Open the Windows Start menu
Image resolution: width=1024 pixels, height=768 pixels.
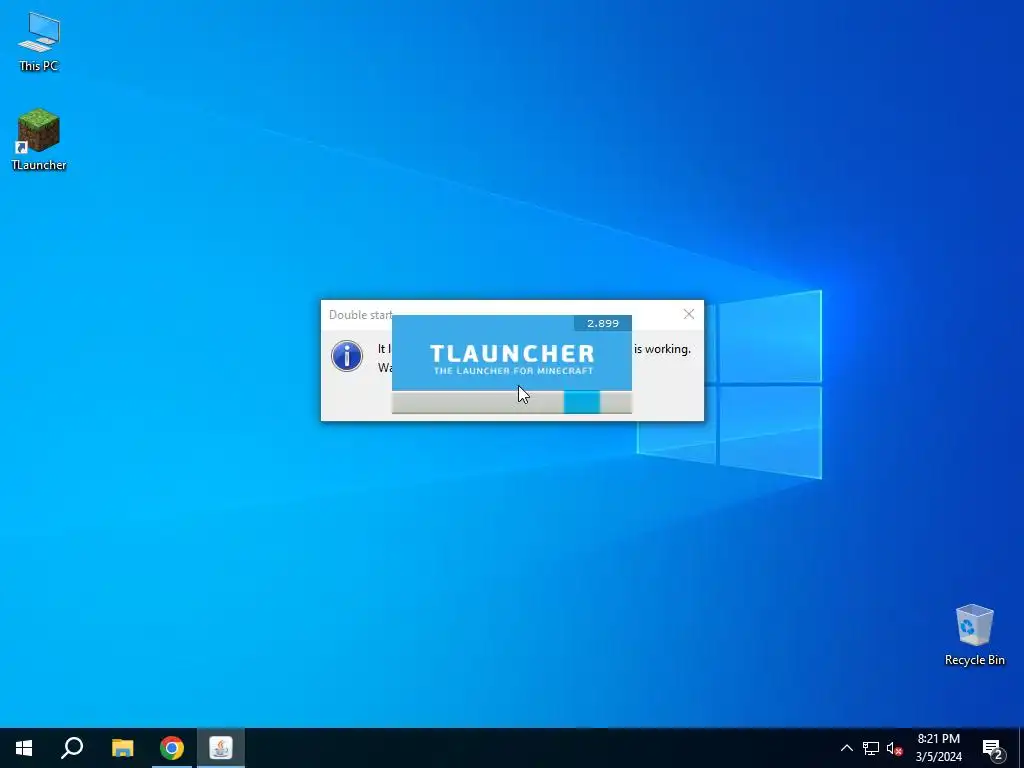click(24, 748)
